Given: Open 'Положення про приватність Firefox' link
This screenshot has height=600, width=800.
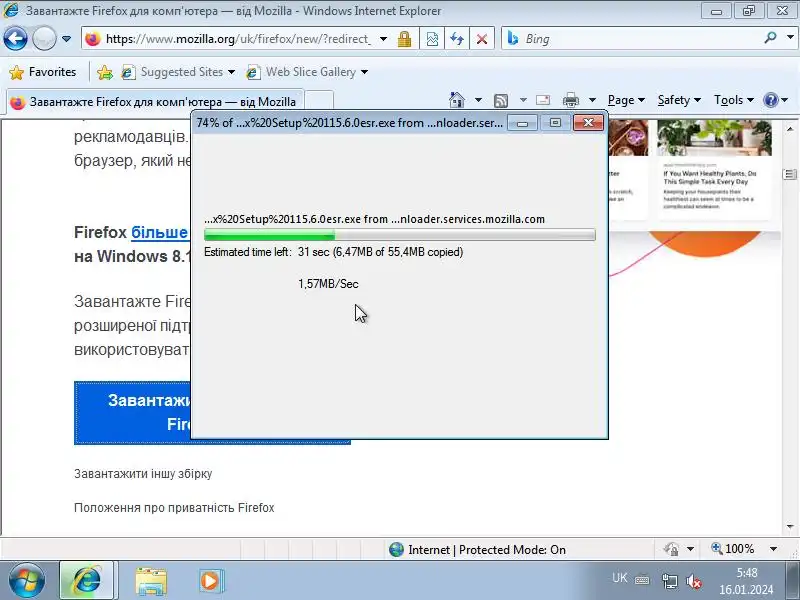Looking at the screenshot, I should [x=174, y=508].
